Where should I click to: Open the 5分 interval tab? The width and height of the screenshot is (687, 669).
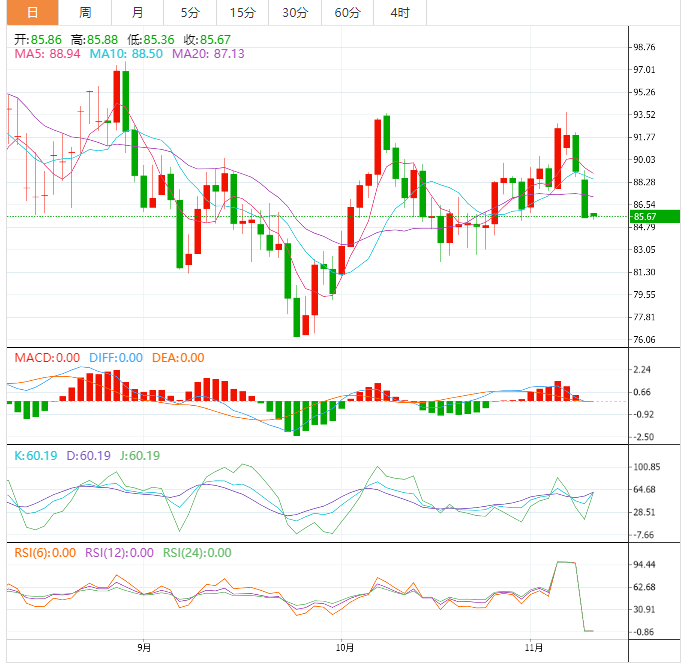click(190, 13)
